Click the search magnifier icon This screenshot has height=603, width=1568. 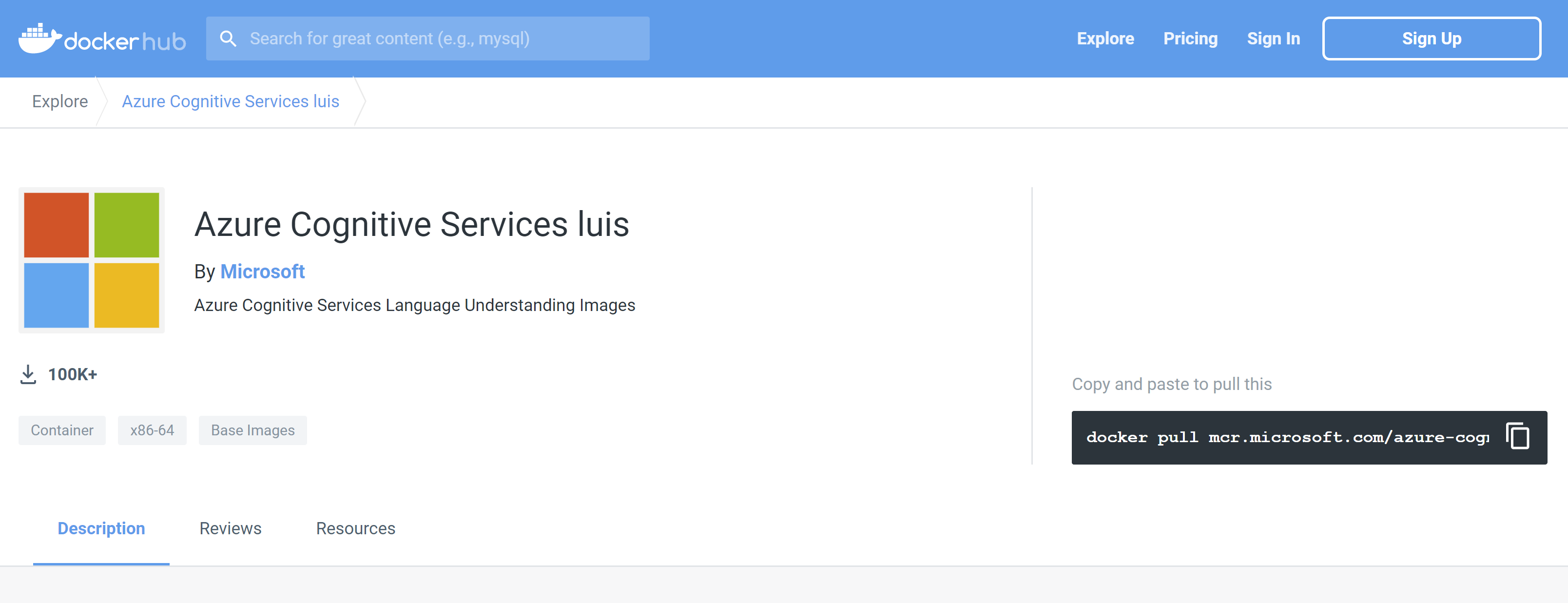coord(228,39)
